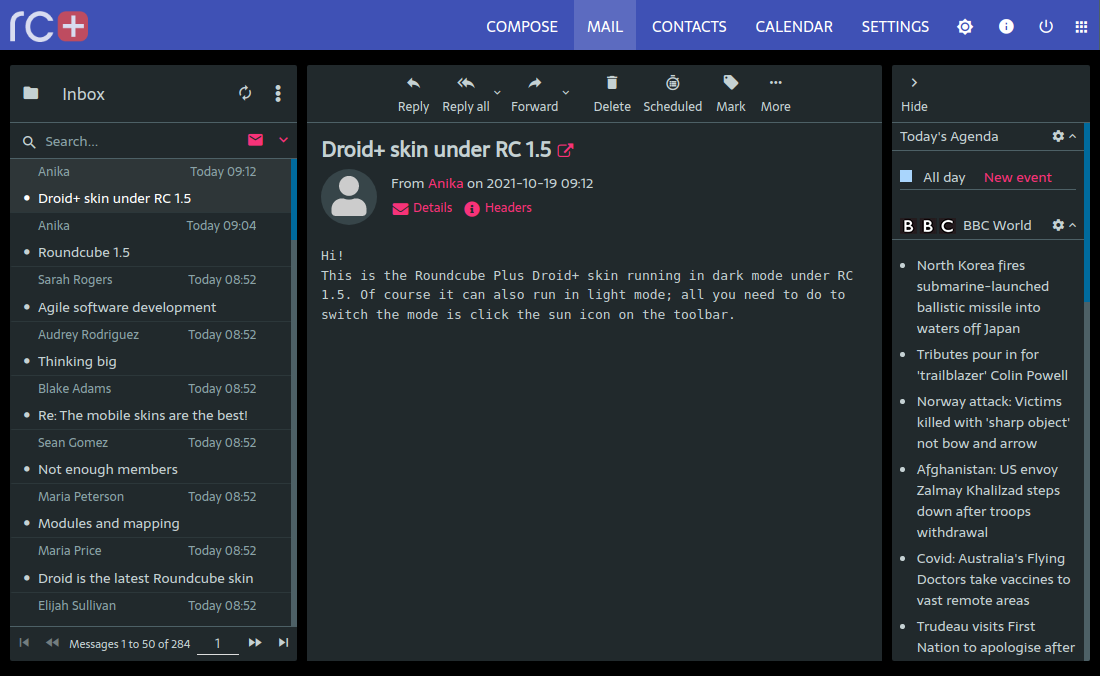Click the message list scrollbar
1100x676 pixels.
click(294, 200)
